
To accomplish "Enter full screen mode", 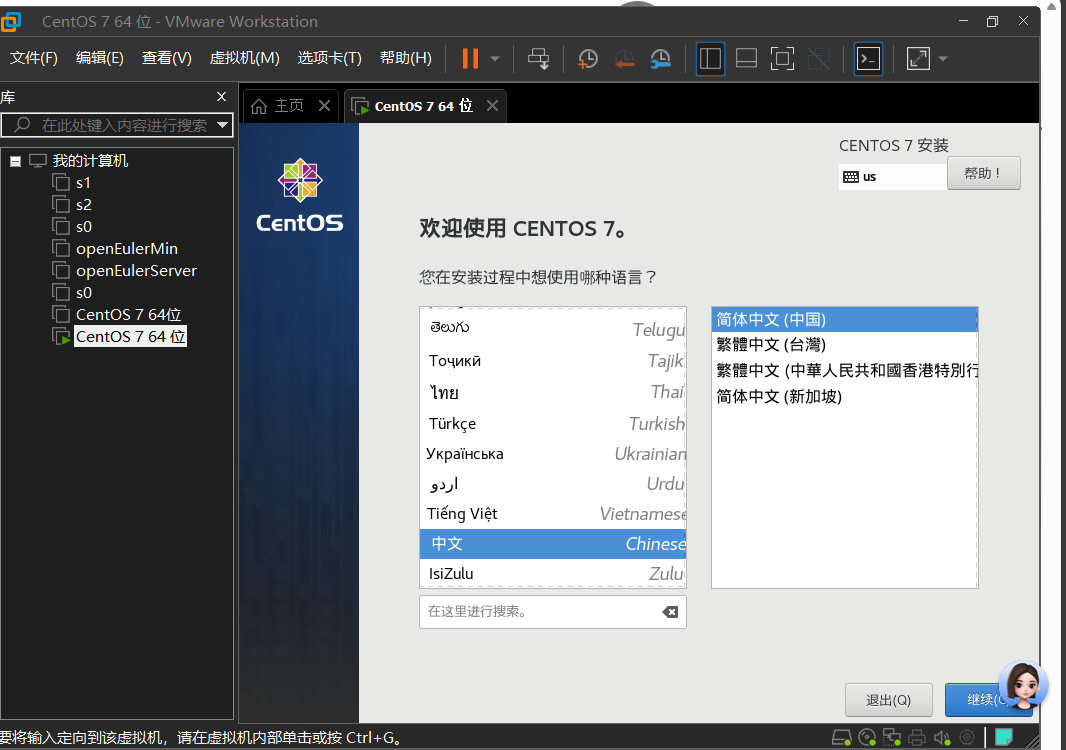I will point(783,58).
